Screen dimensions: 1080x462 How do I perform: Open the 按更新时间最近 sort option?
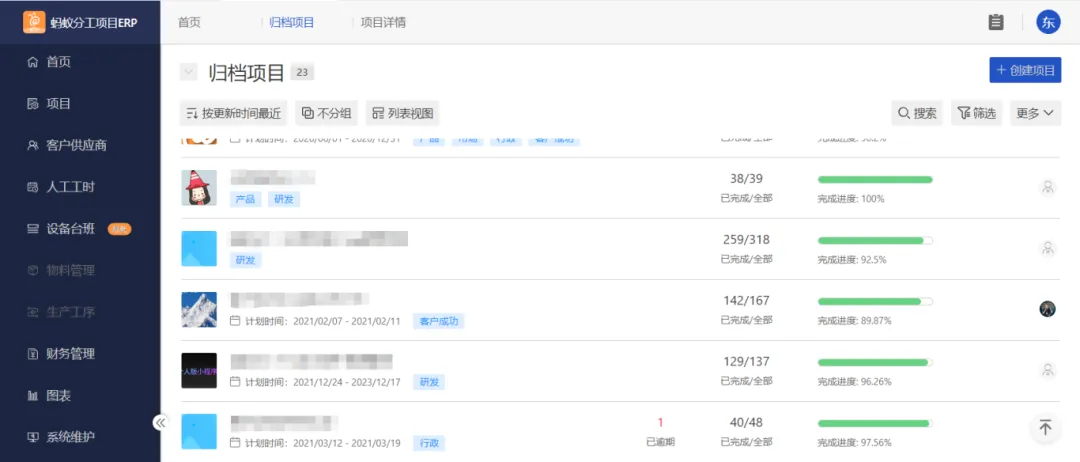(233, 113)
